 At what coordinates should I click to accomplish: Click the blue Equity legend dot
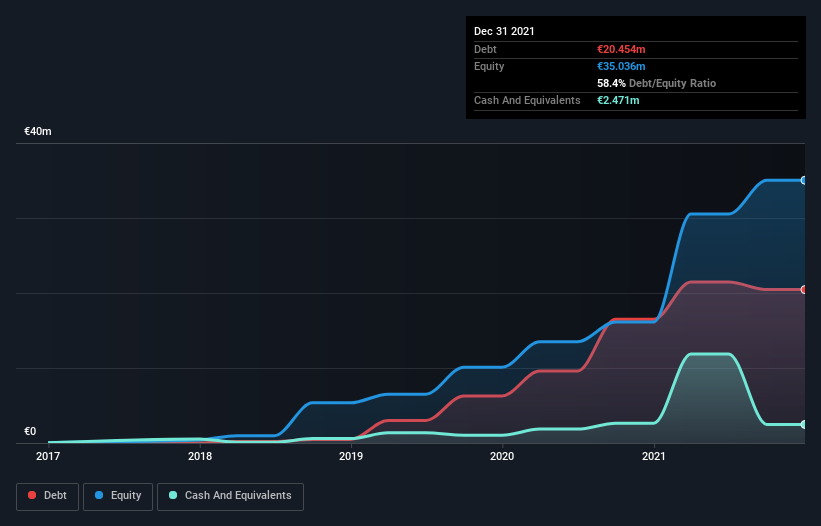99,495
